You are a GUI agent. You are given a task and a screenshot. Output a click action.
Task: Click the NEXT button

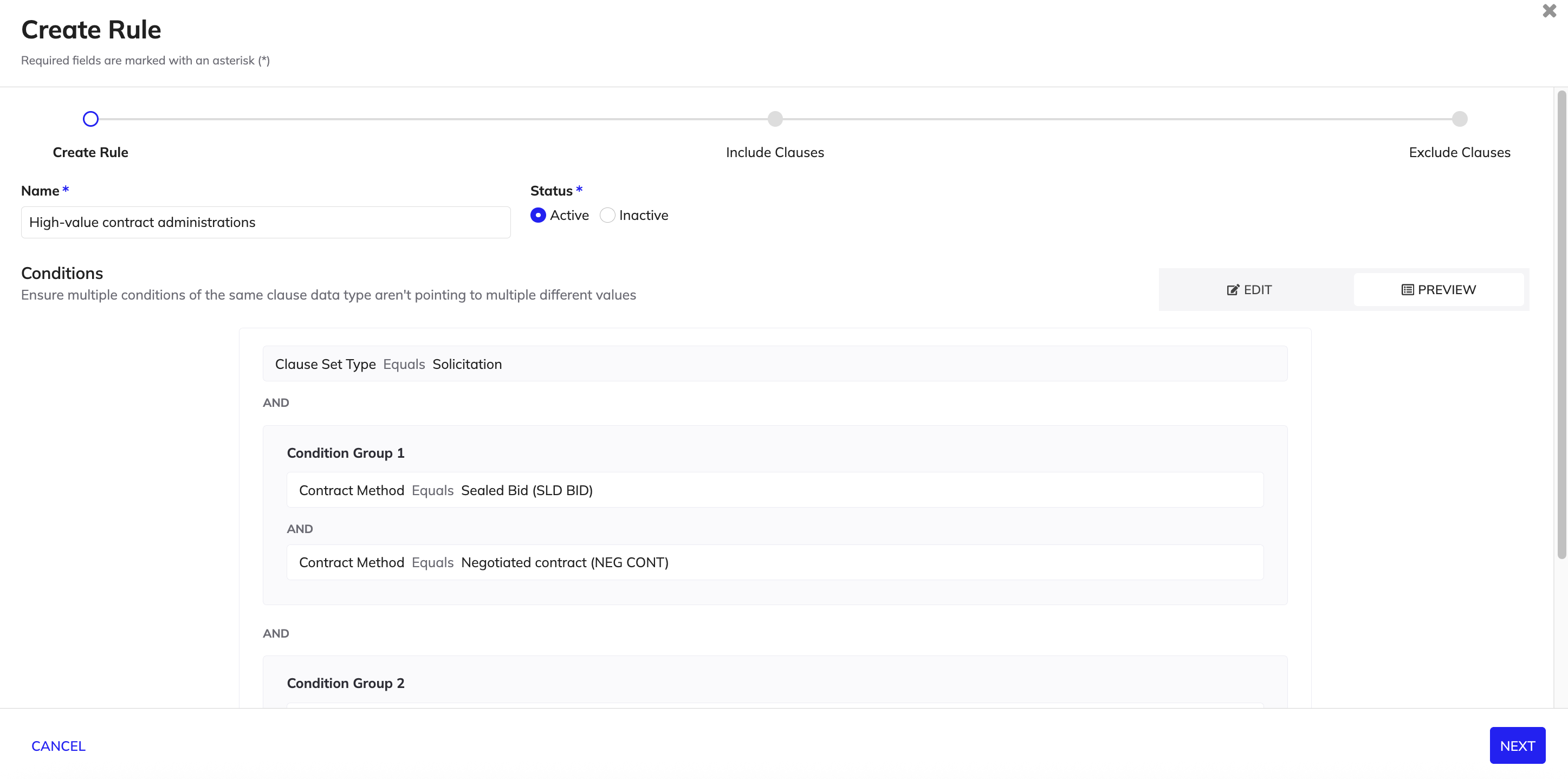point(1518,745)
